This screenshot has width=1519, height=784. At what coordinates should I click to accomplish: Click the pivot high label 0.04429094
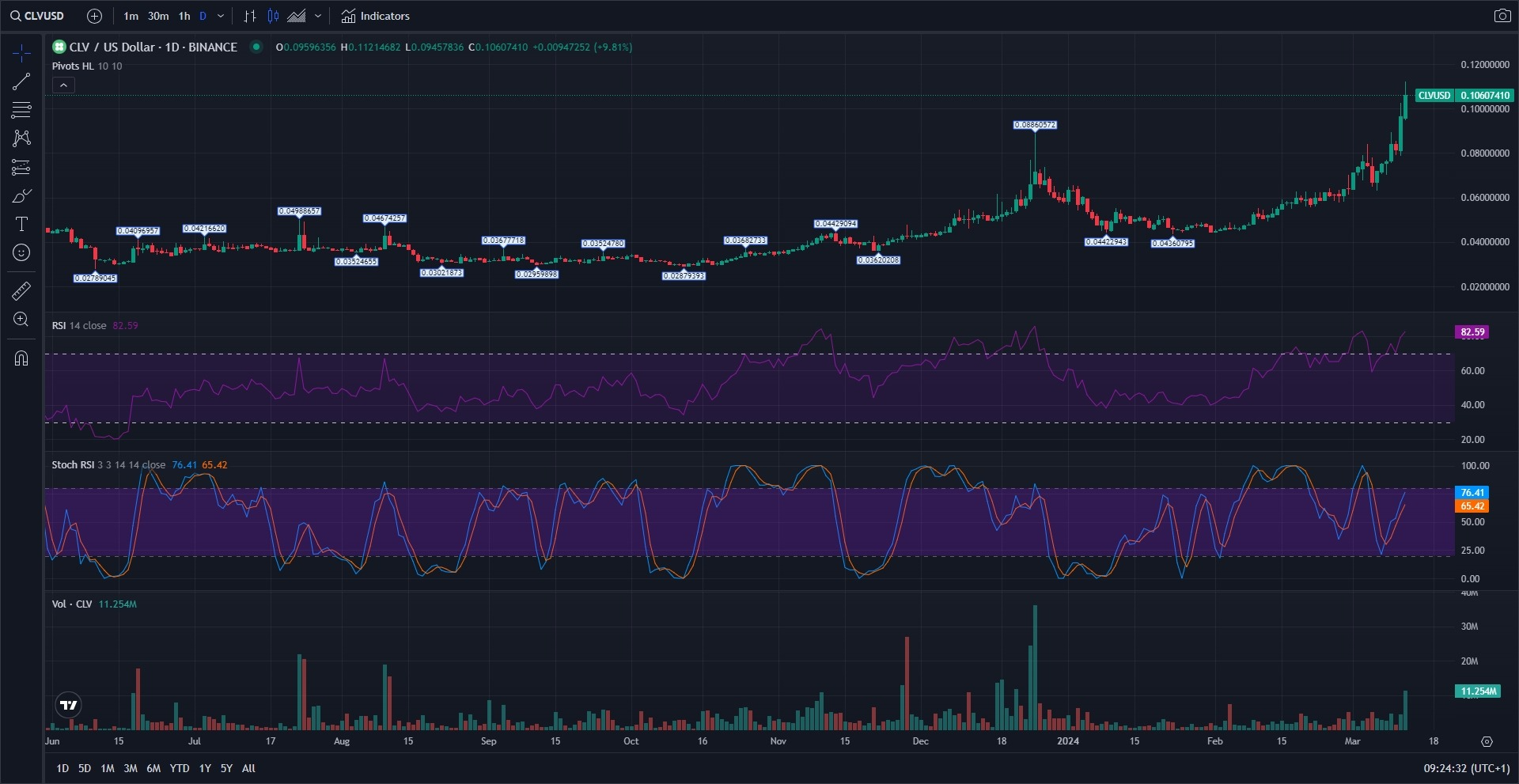pos(836,224)
